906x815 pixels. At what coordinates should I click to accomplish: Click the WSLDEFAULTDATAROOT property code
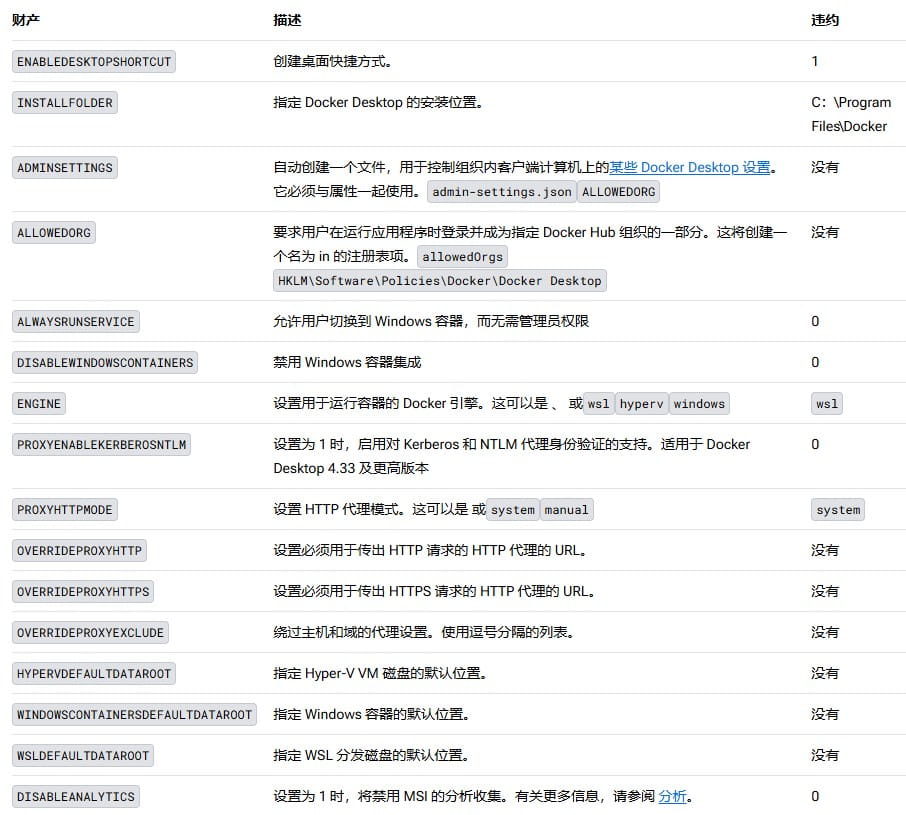83,757
